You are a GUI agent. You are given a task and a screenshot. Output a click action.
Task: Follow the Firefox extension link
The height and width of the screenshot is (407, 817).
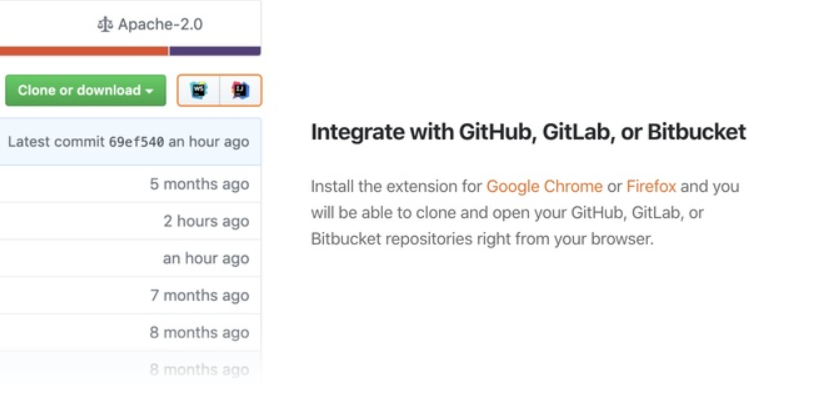tap(651, 187)
